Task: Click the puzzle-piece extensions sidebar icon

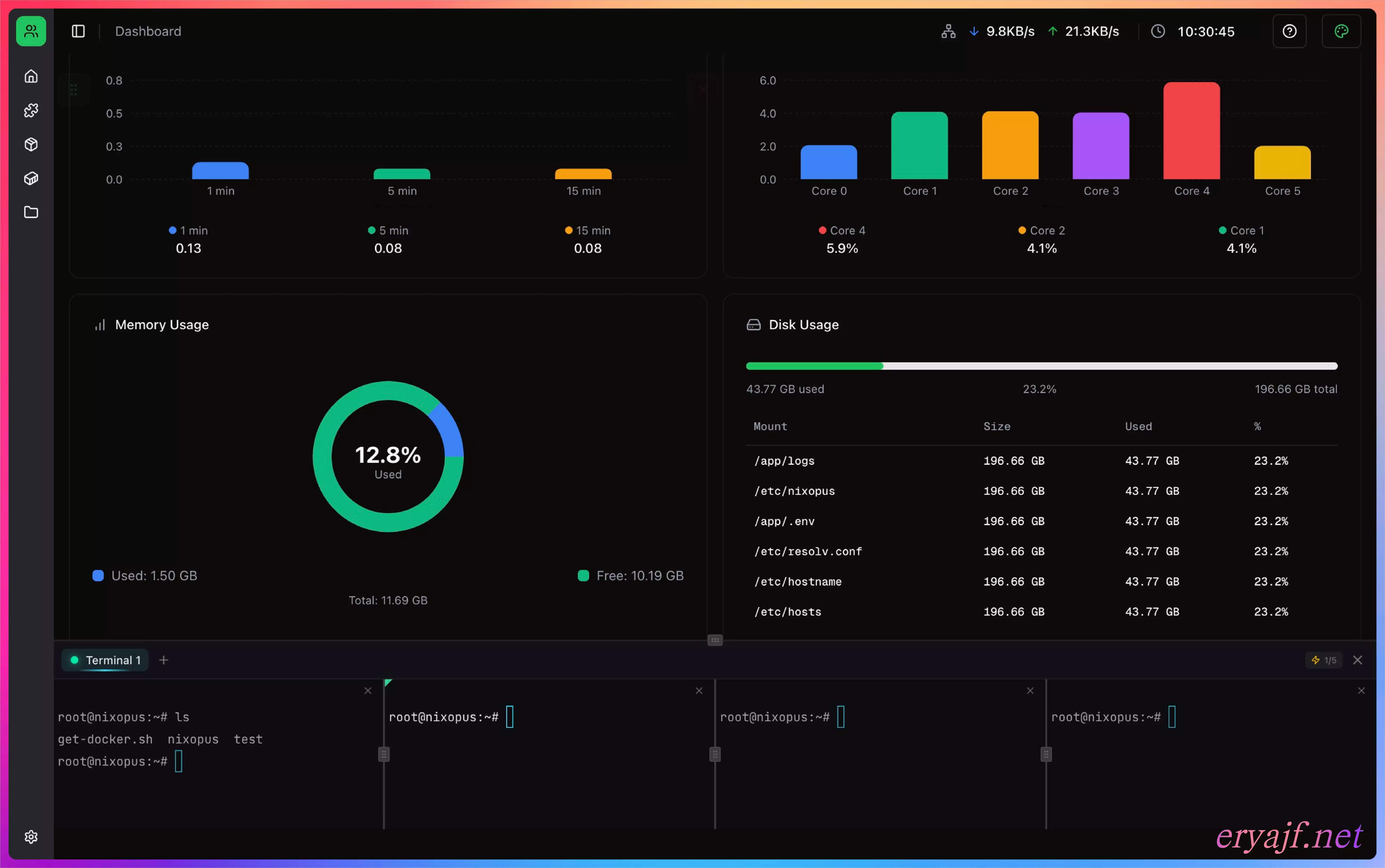Action: pyautogui.click(x=31, y=110)
